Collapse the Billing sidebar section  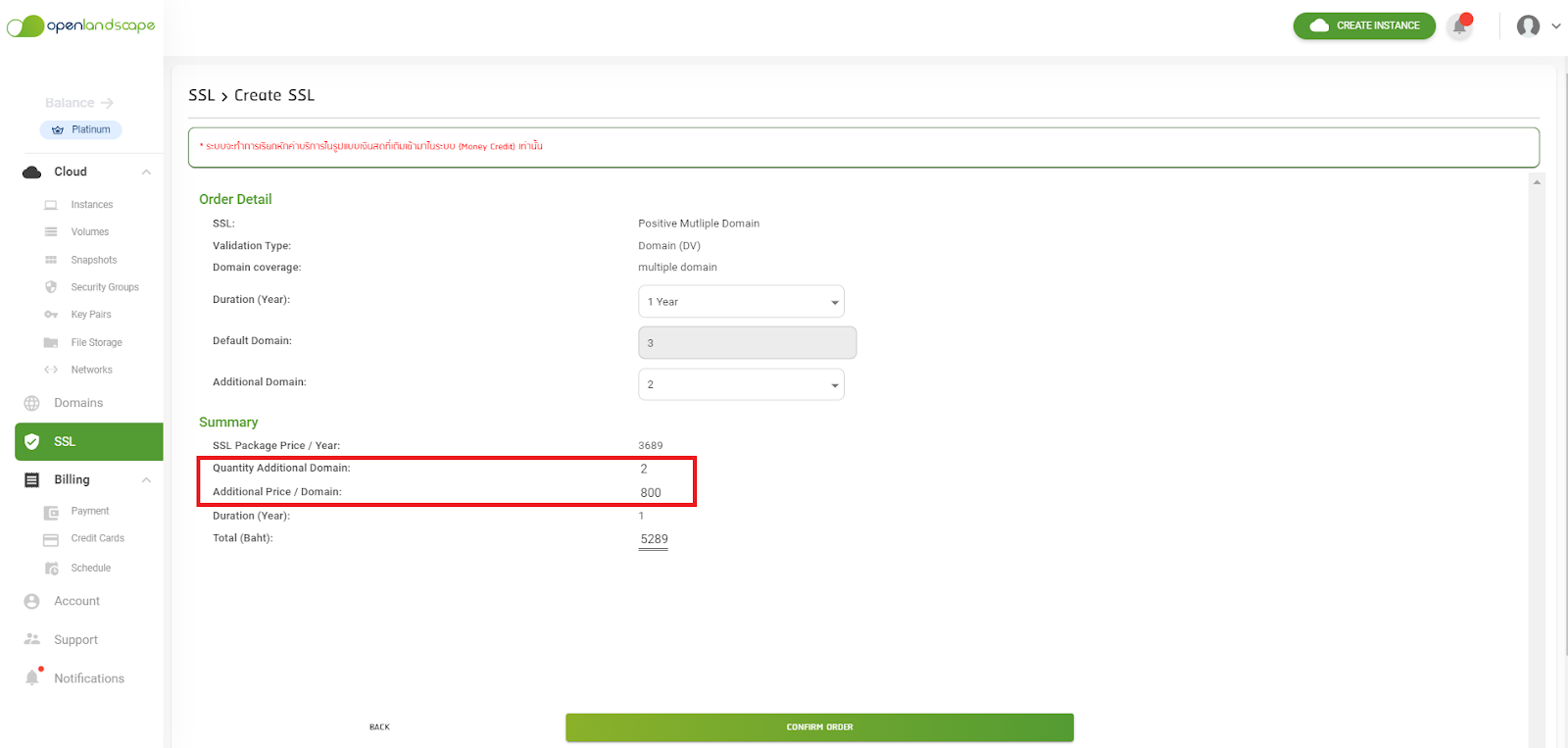coord(146,480)
